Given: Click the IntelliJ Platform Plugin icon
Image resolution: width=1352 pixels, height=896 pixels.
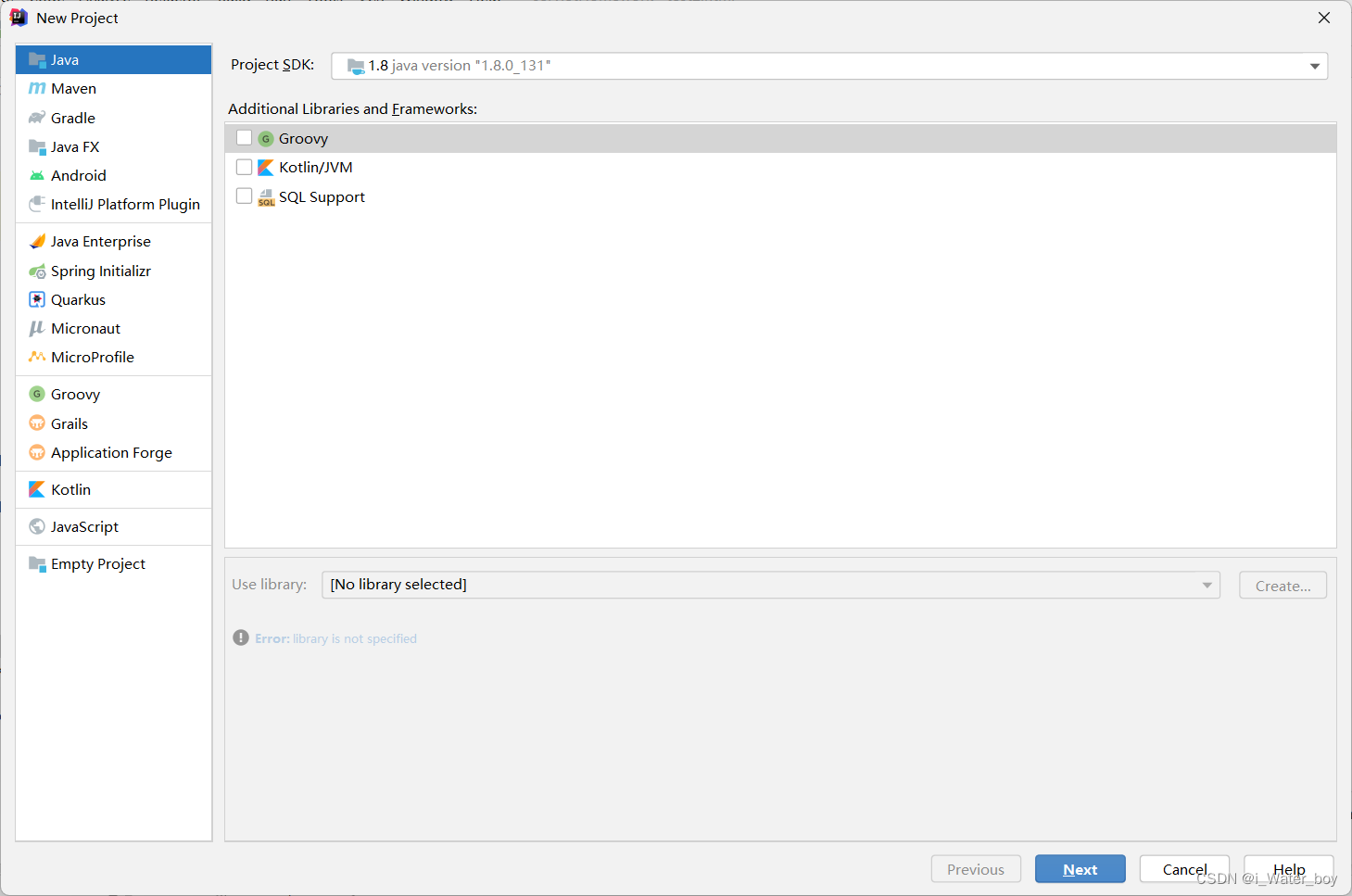Looking at the screenshot, I should [x=37, y=204].
